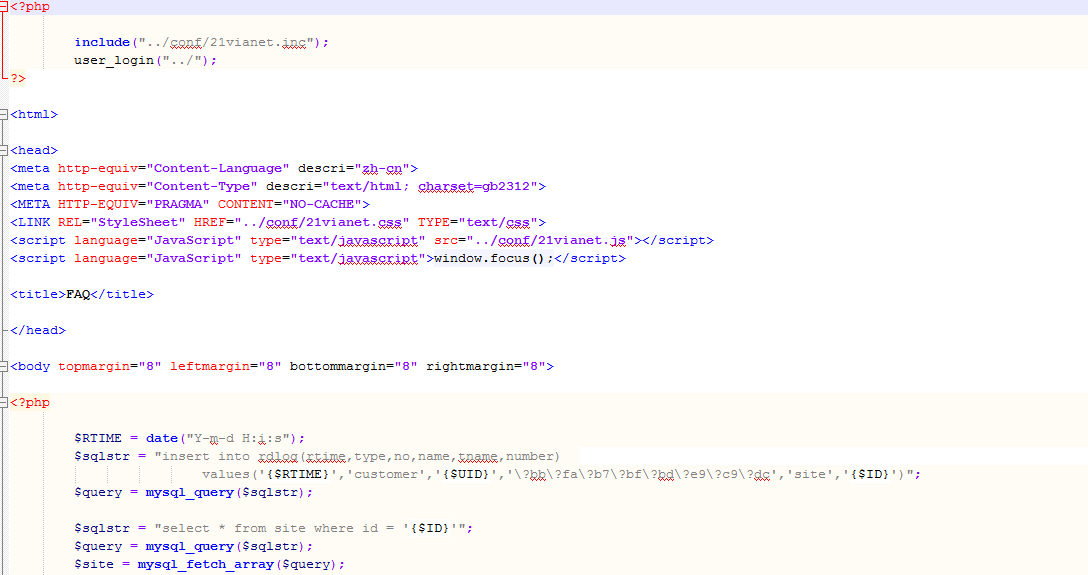Place cursor on the include keyword
Viewport: 1088px width, 575px height.
(102, 42)
